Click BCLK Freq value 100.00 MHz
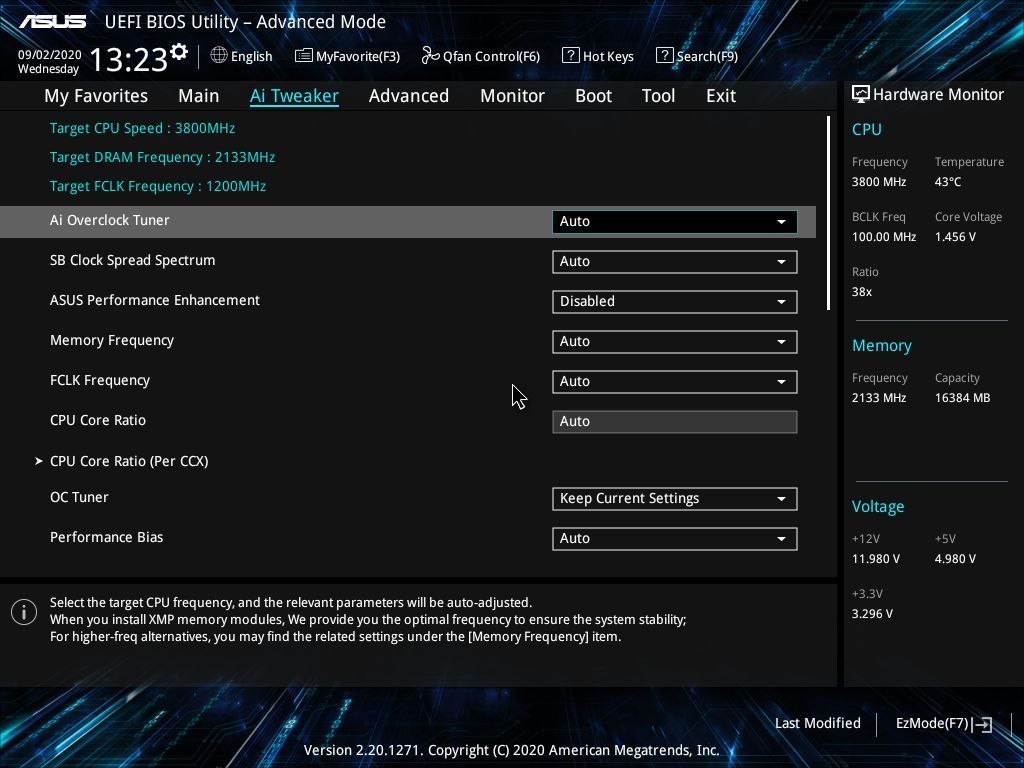Viewport: 1024px width, 768px height. 884,237
